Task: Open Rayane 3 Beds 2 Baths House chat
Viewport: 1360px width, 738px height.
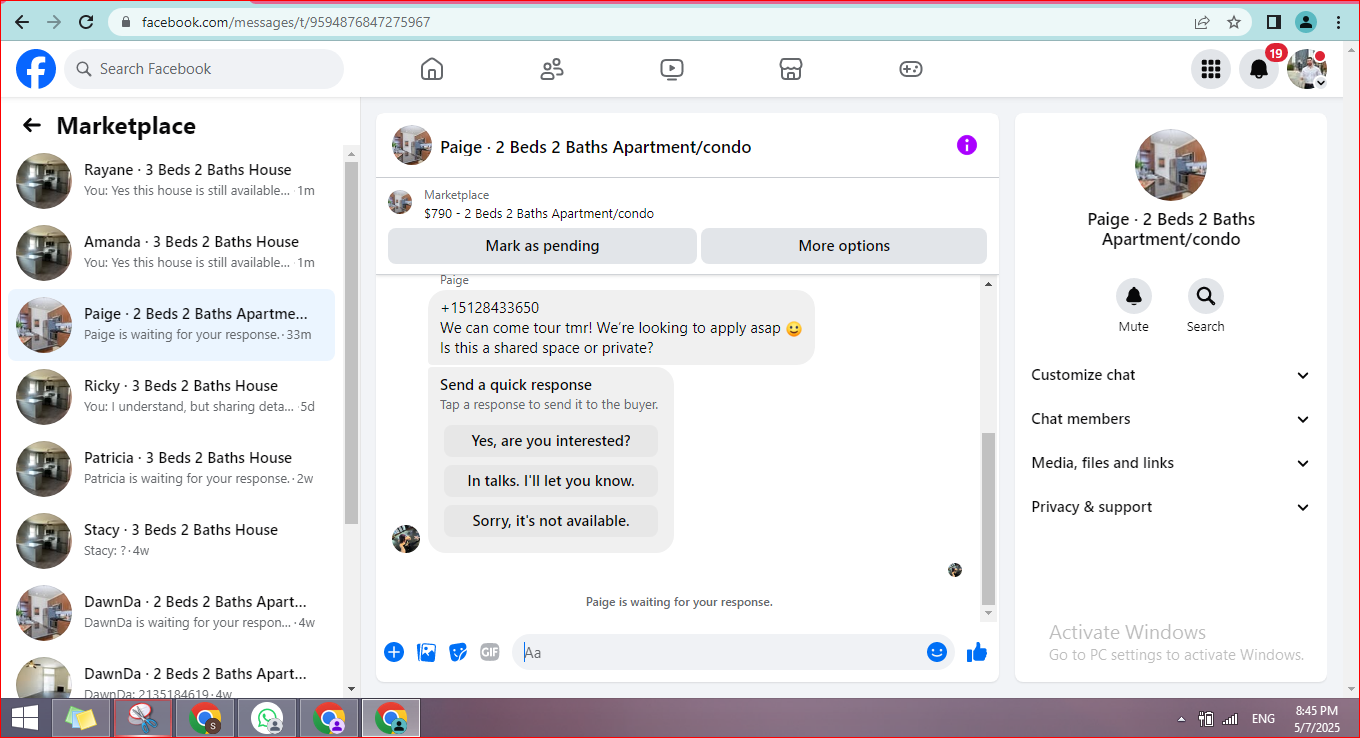Action: point(172,181)
